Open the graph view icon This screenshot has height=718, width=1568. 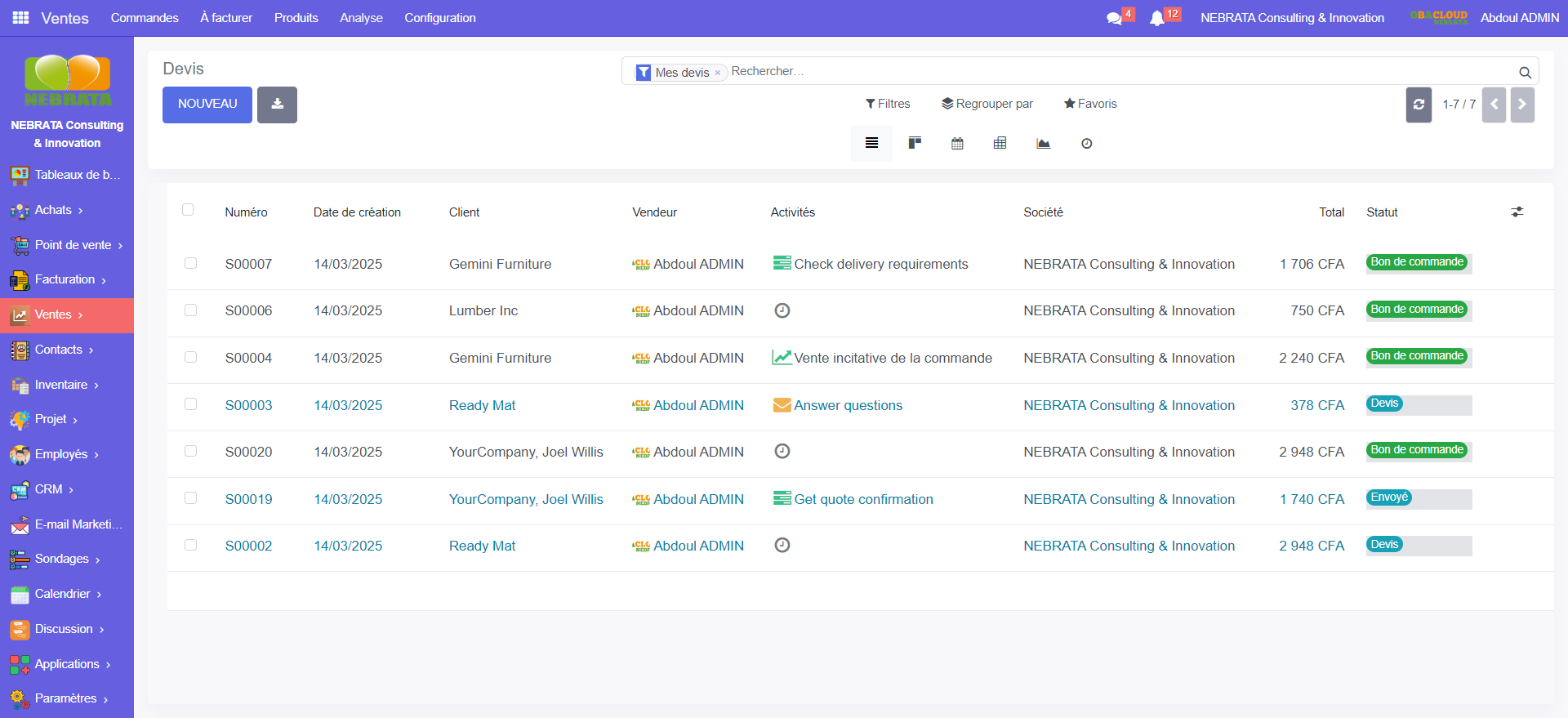click(x=1043, y=144)
